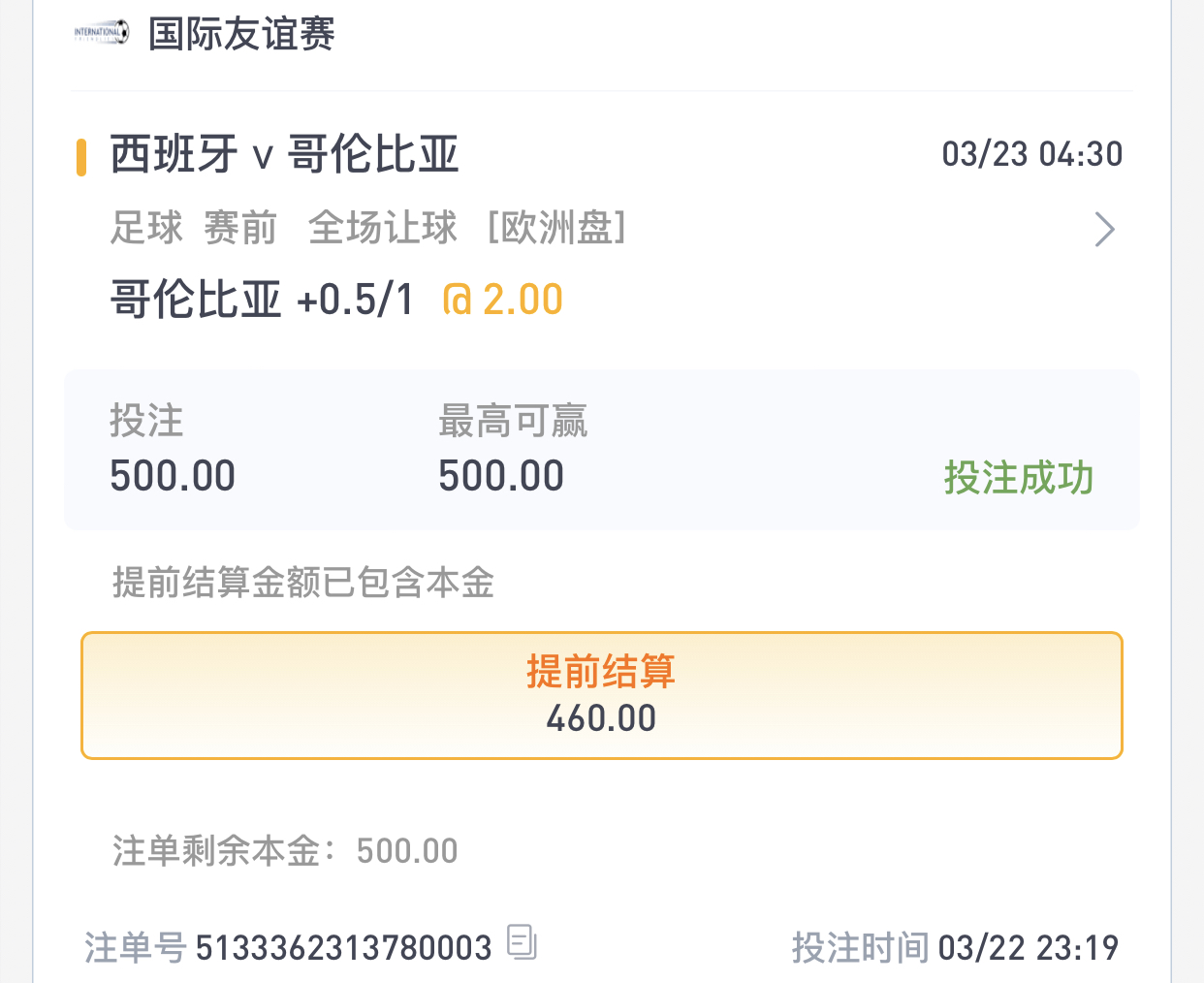The height and width of the screenshot is (983, 1204).
Task: Click the 足球 赛前 全场让球 bet type line
Action: pyautogui.click(x=283, y=229)
